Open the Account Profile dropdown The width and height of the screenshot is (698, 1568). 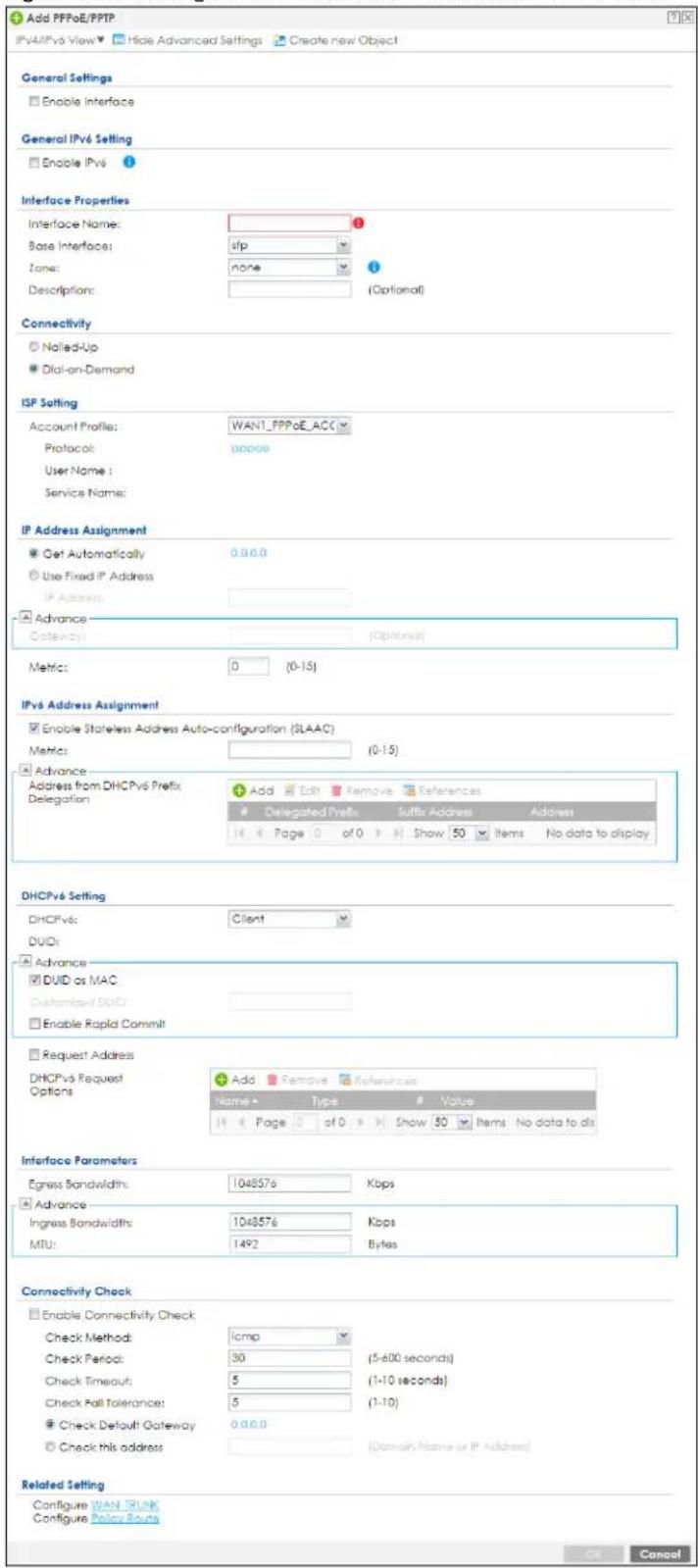pyautogui.click(x=289, y=426)
